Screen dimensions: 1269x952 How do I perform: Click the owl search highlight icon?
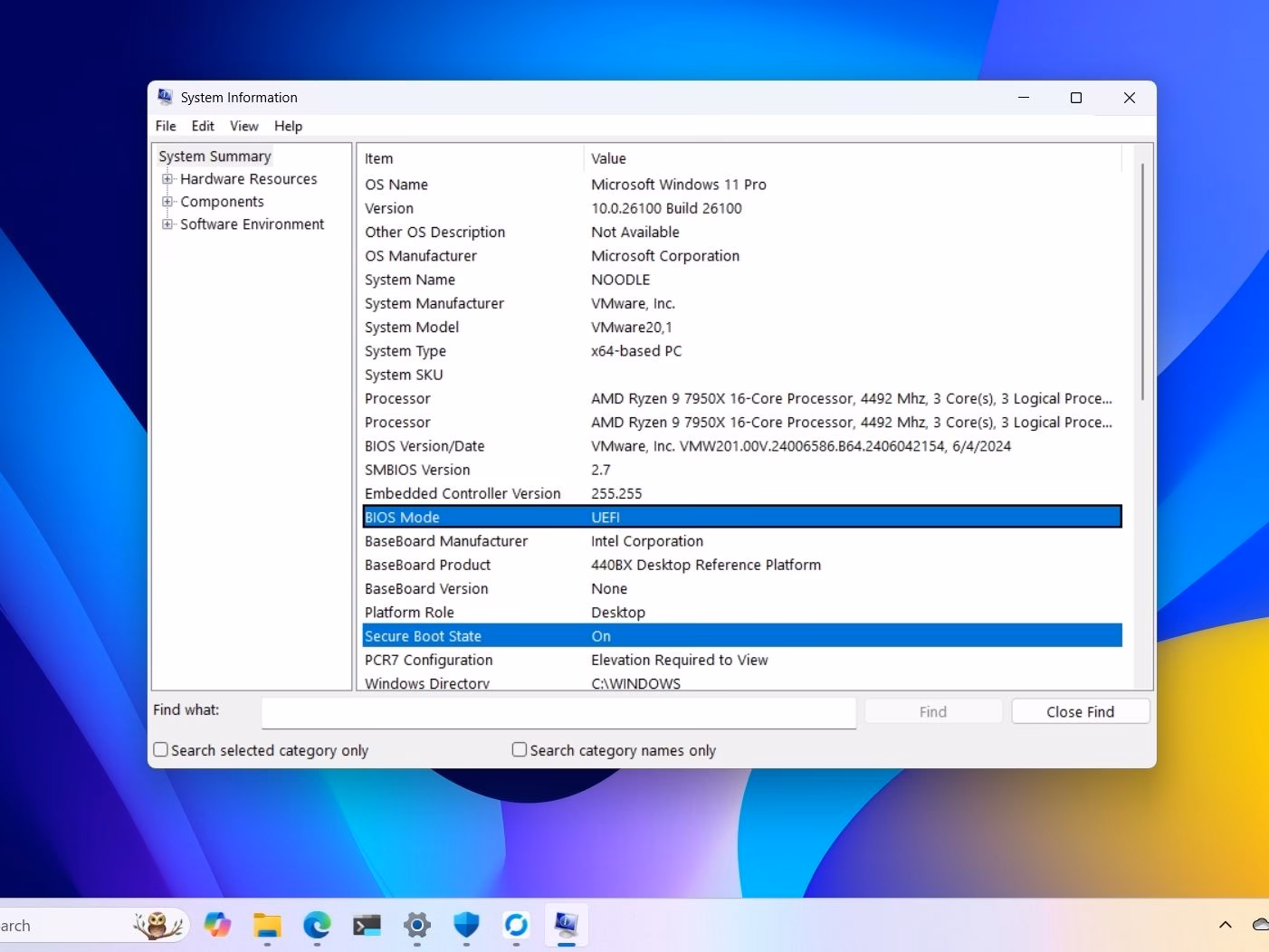pyautogui.click(x=157, y=925)
